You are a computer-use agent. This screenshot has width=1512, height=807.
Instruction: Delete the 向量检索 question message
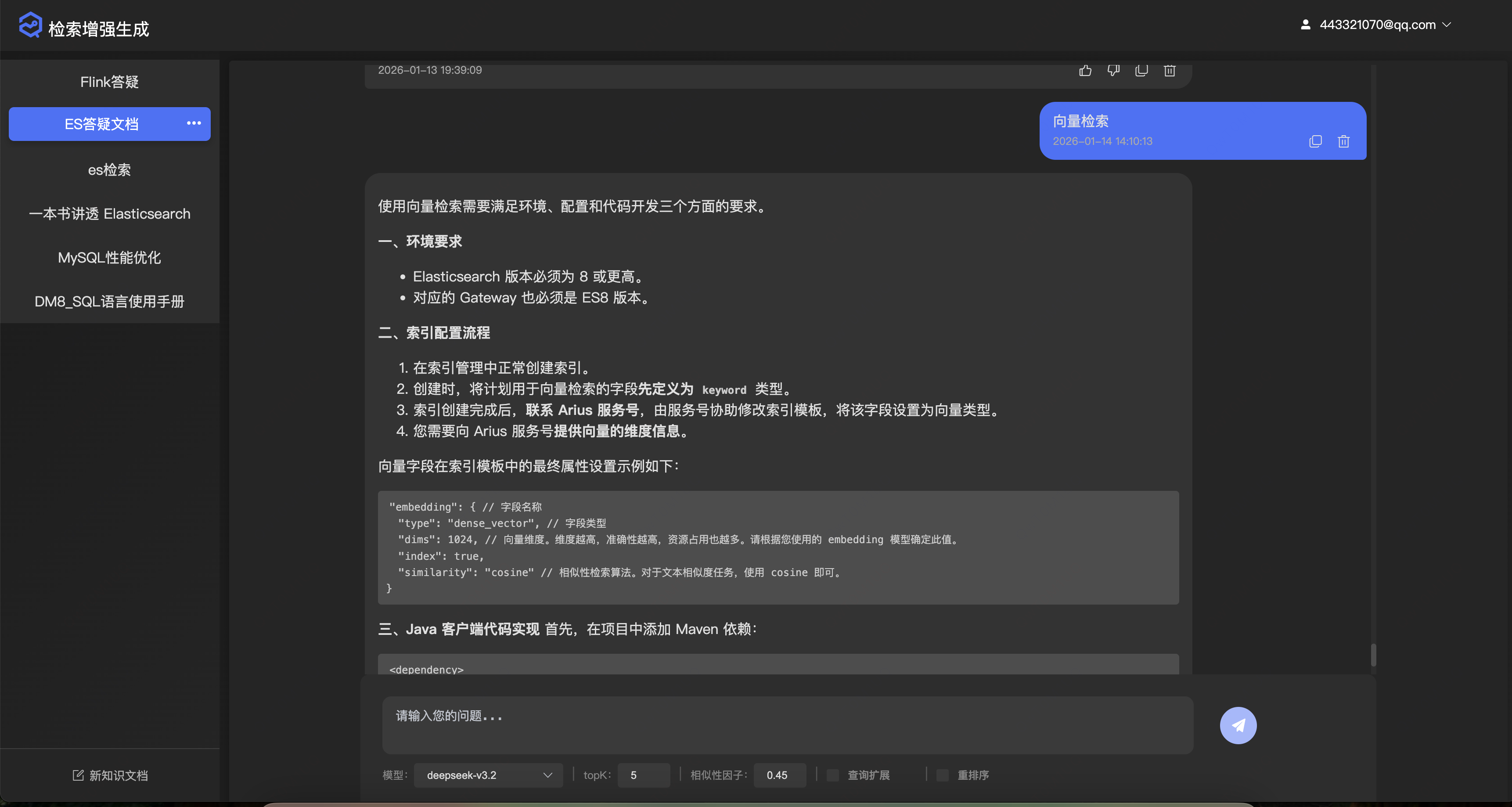(1343, 141)
